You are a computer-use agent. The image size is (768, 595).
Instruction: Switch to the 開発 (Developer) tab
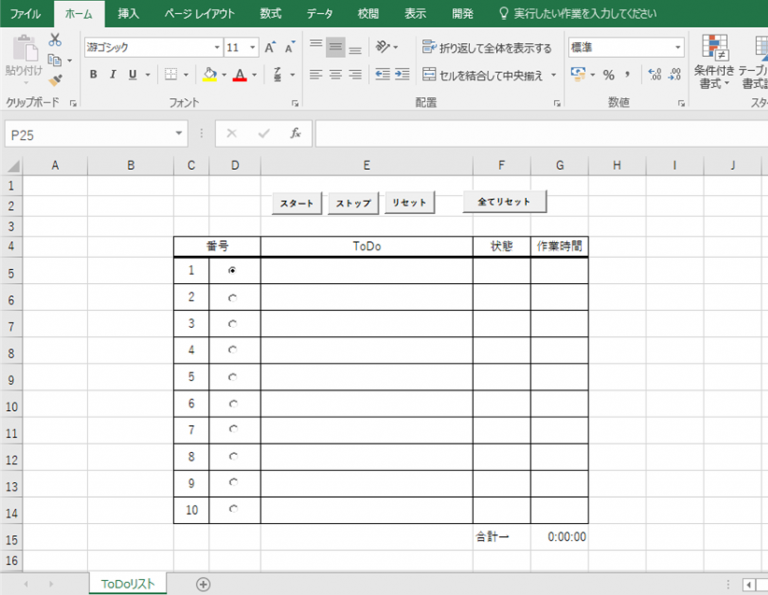coord(462,13)
